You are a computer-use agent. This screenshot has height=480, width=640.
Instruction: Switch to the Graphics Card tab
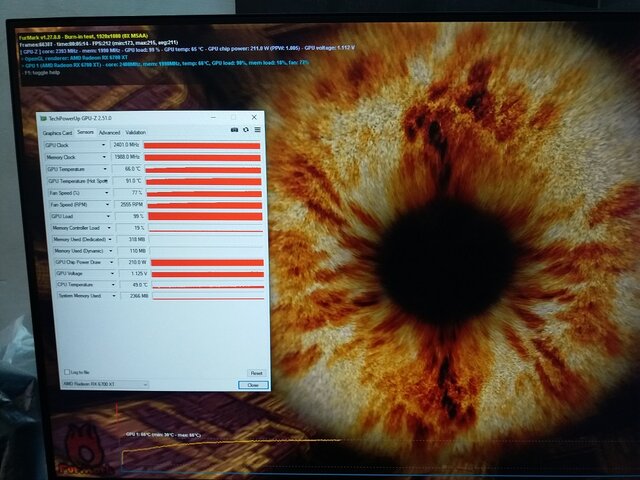coord(57,132)
